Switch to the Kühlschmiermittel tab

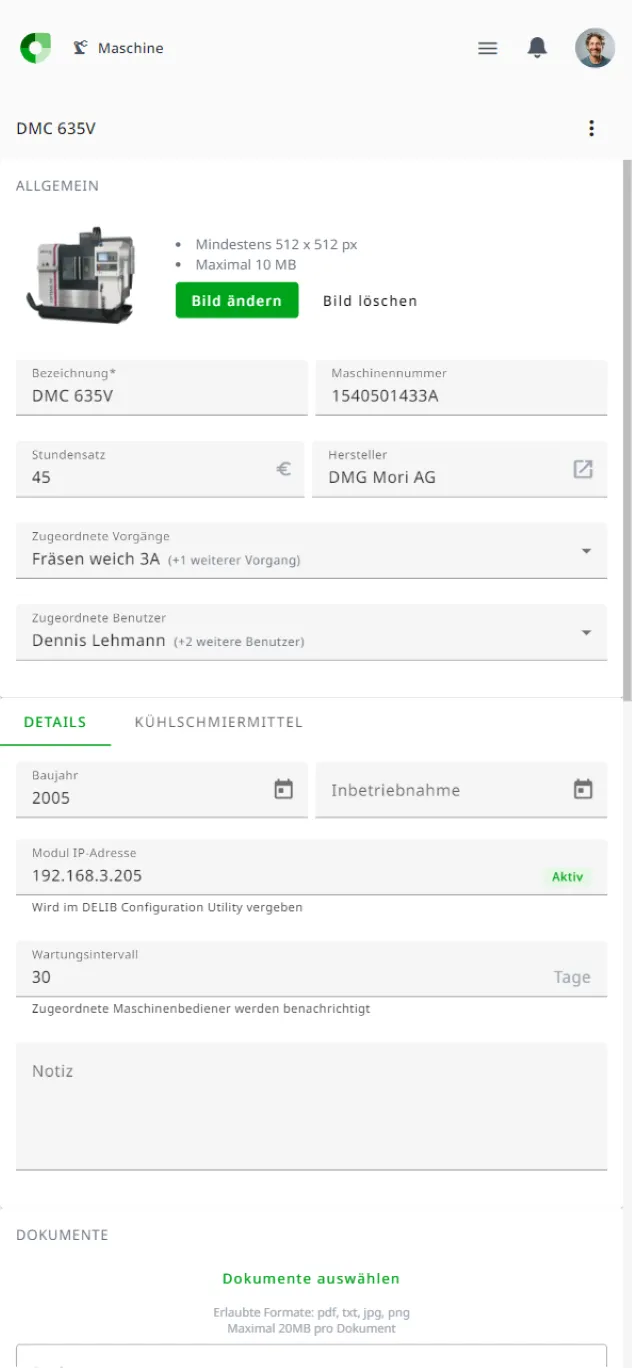(x=218, y=722)
